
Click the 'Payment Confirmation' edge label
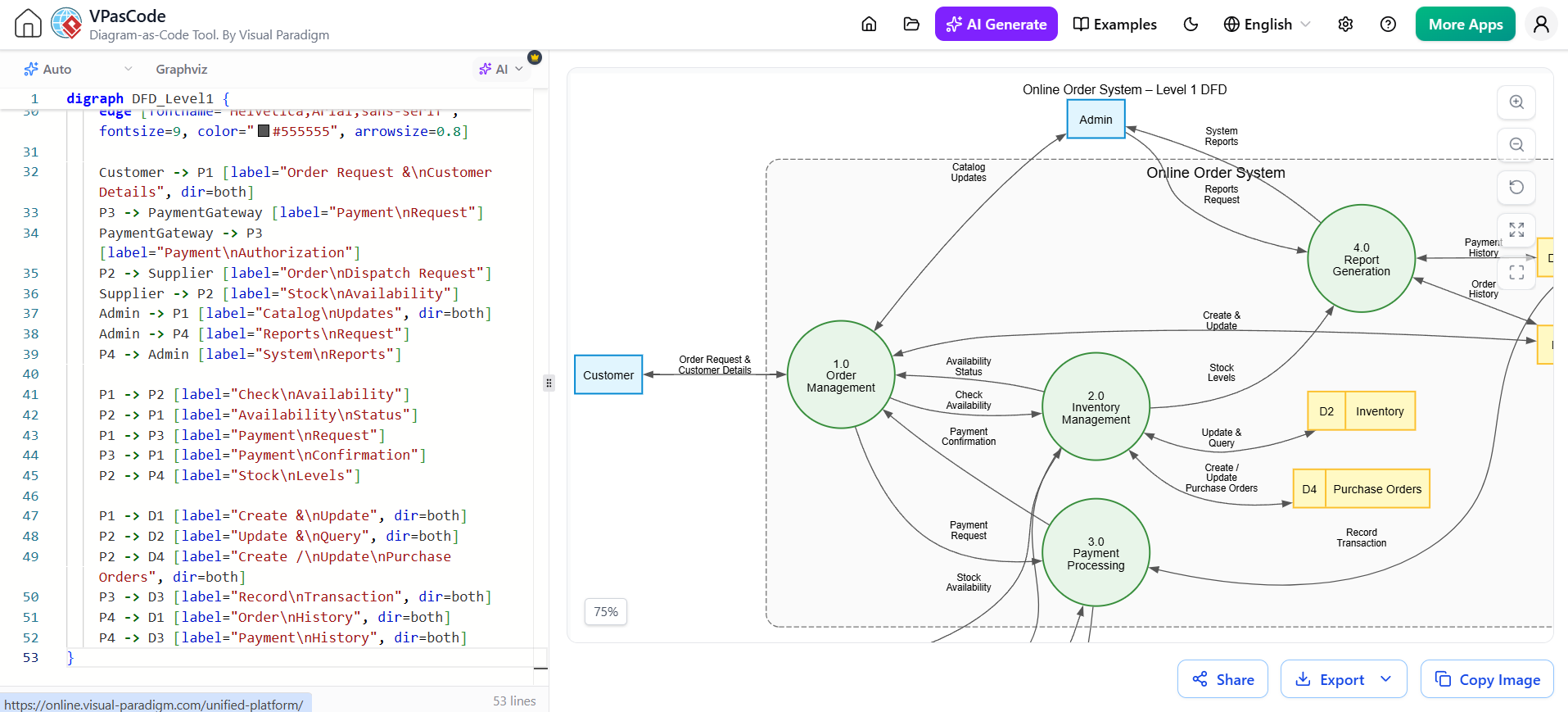[968, 436]
